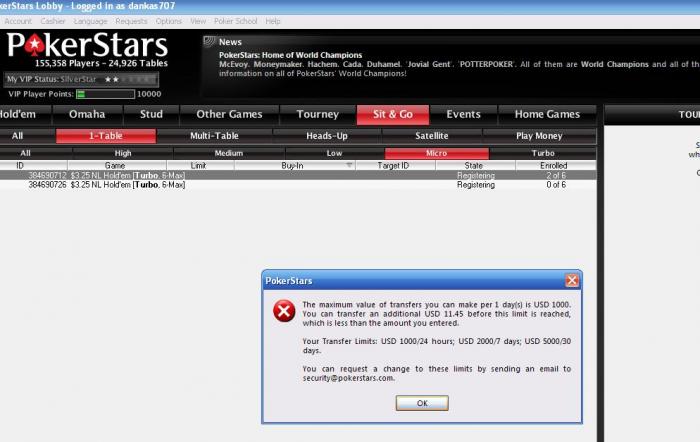700x442 pixels.
Task: Click My VIP Status SilverStar bar
Action: pyautogui.click(x=81, y=79)
